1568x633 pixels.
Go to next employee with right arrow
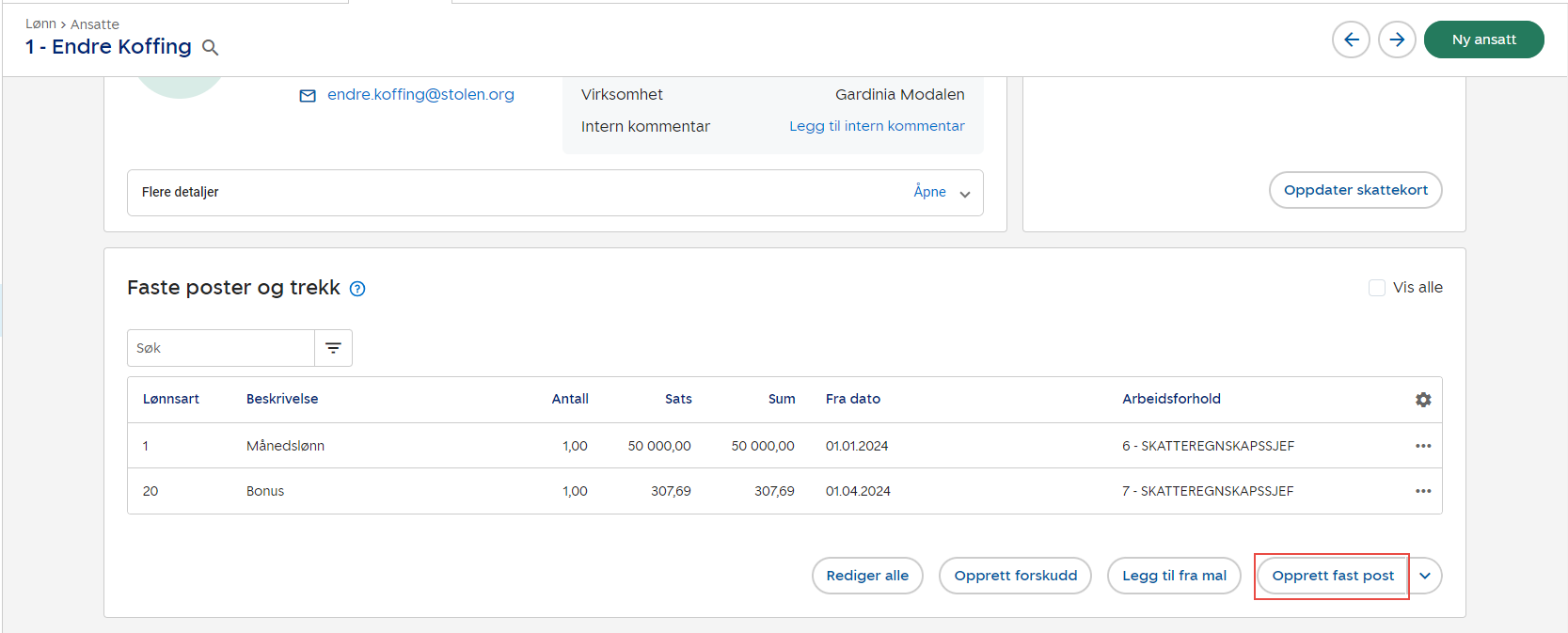(x=1397, y=40)
